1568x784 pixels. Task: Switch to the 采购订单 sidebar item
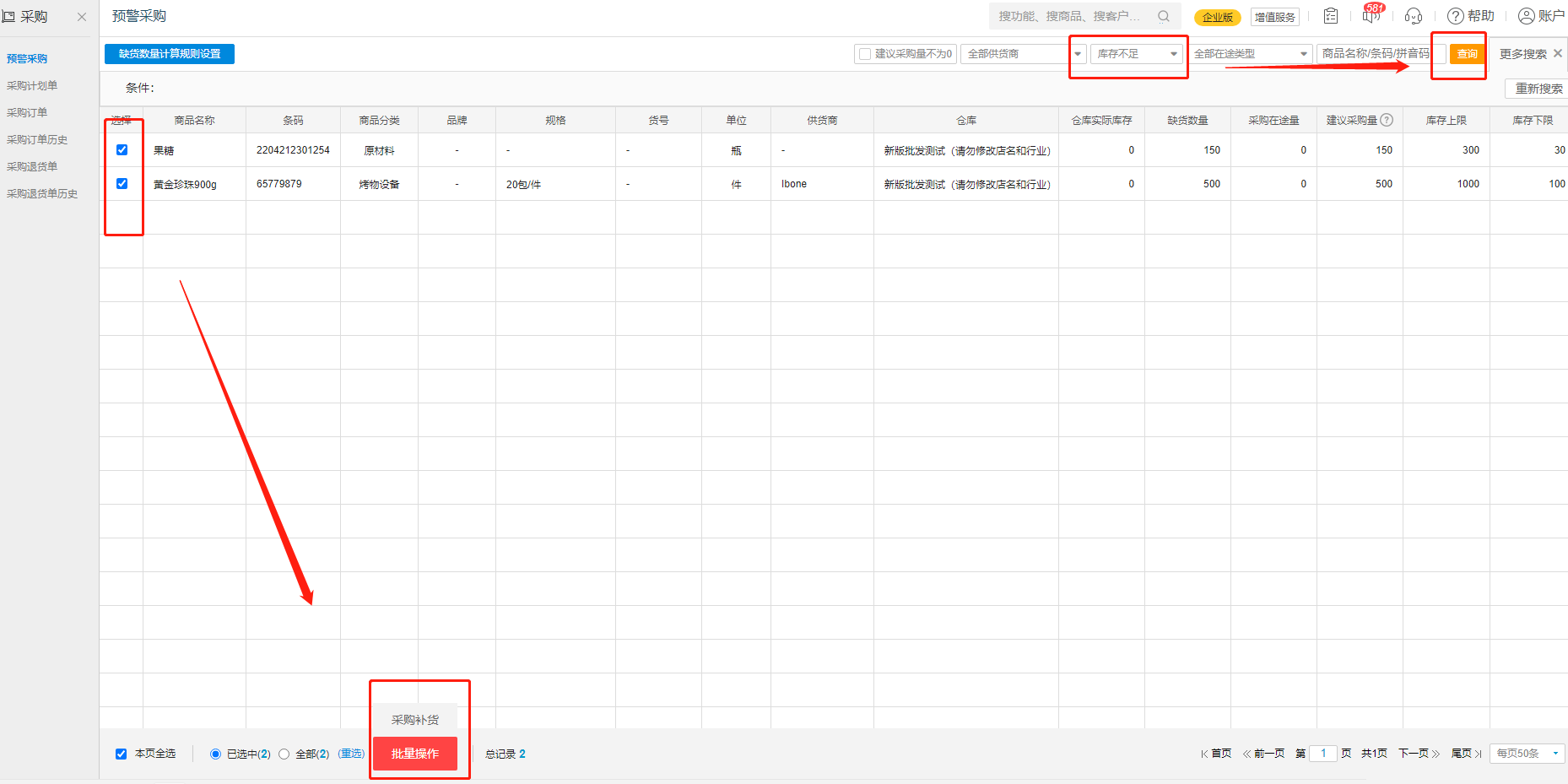(27, 112)
